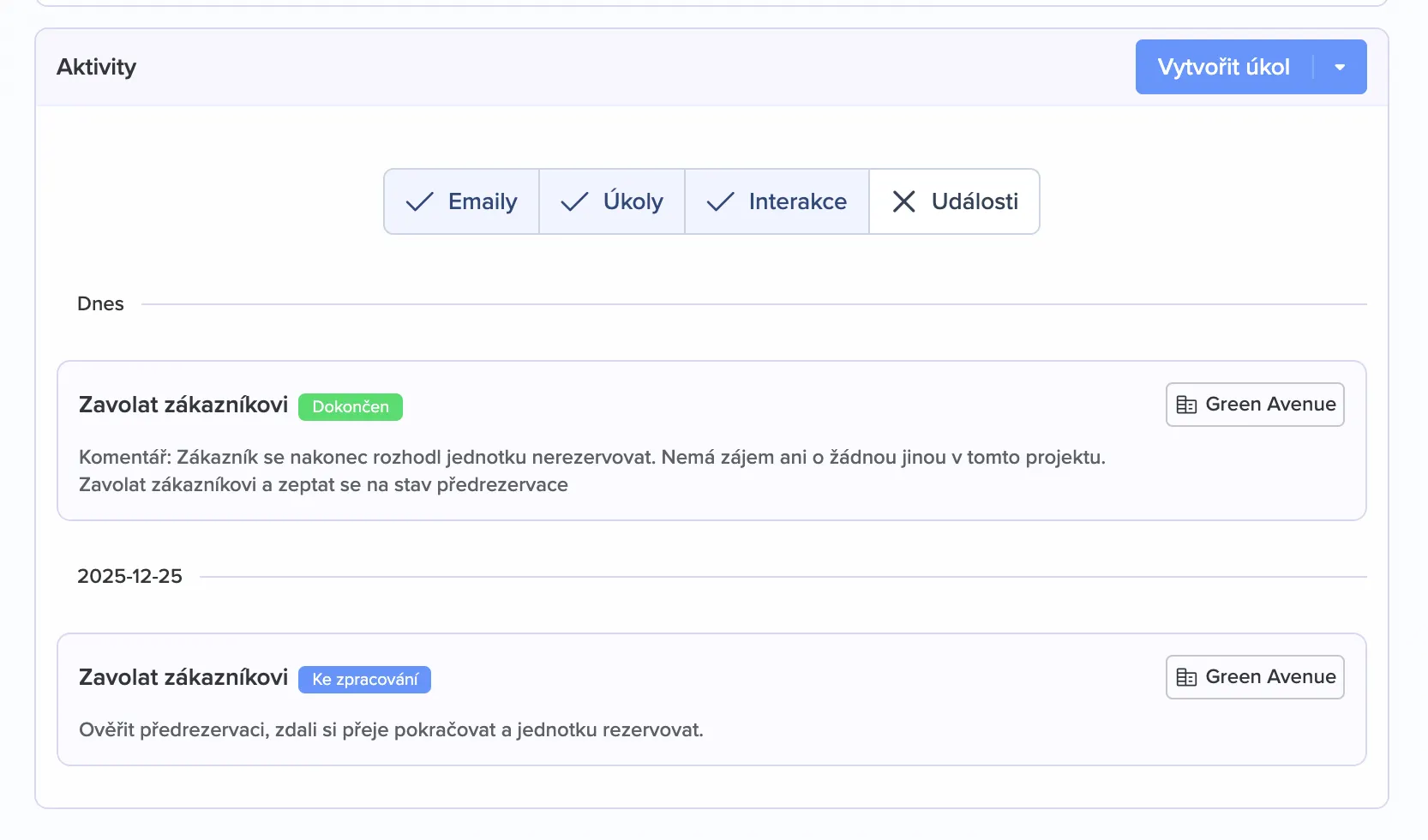Hide Interakce via its filter label

pos(797,201)
